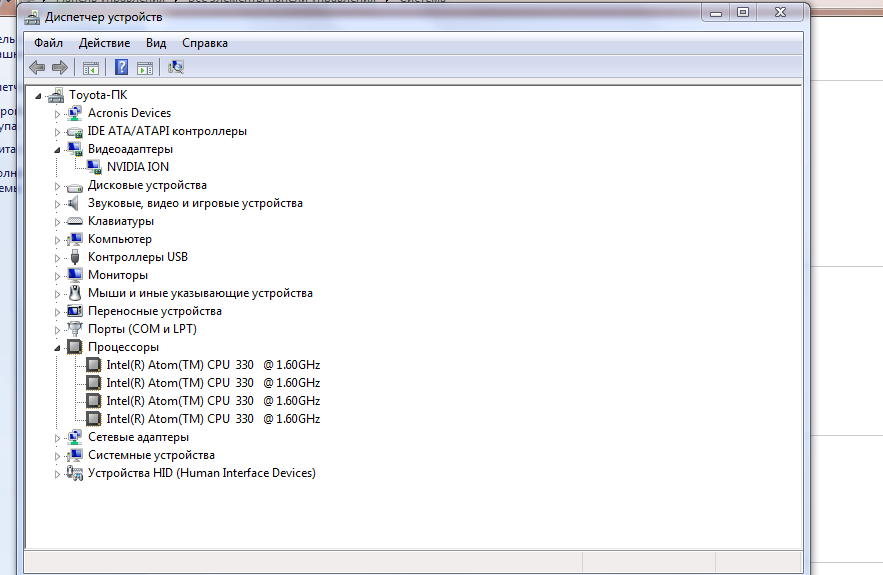
Task: Click the blue Help question mark icon
Action: (121, 67)
